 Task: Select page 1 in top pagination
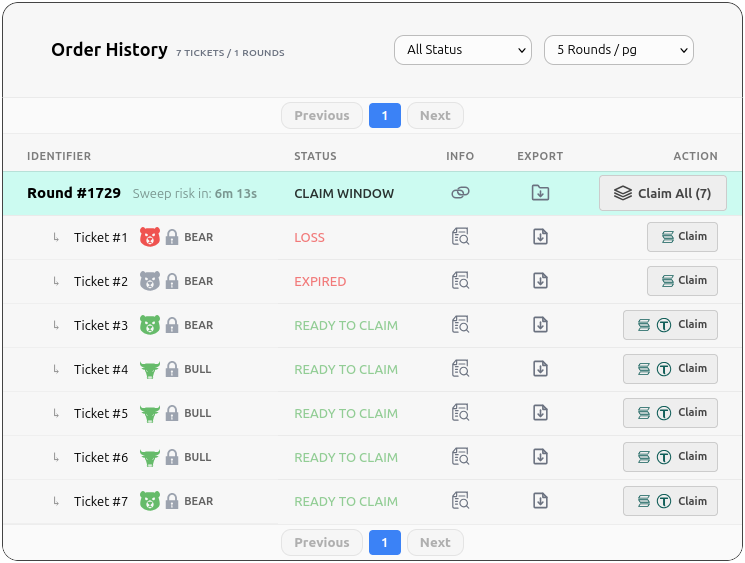point(385,115)
